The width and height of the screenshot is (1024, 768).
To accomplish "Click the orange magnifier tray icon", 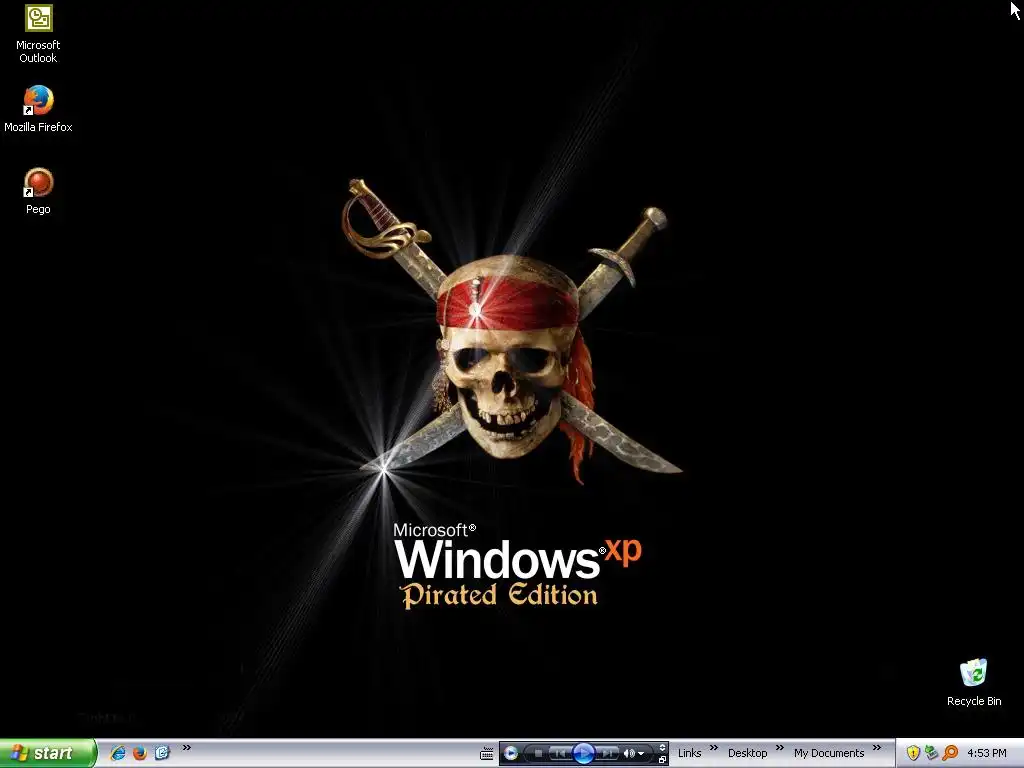I will pos(950,753).
